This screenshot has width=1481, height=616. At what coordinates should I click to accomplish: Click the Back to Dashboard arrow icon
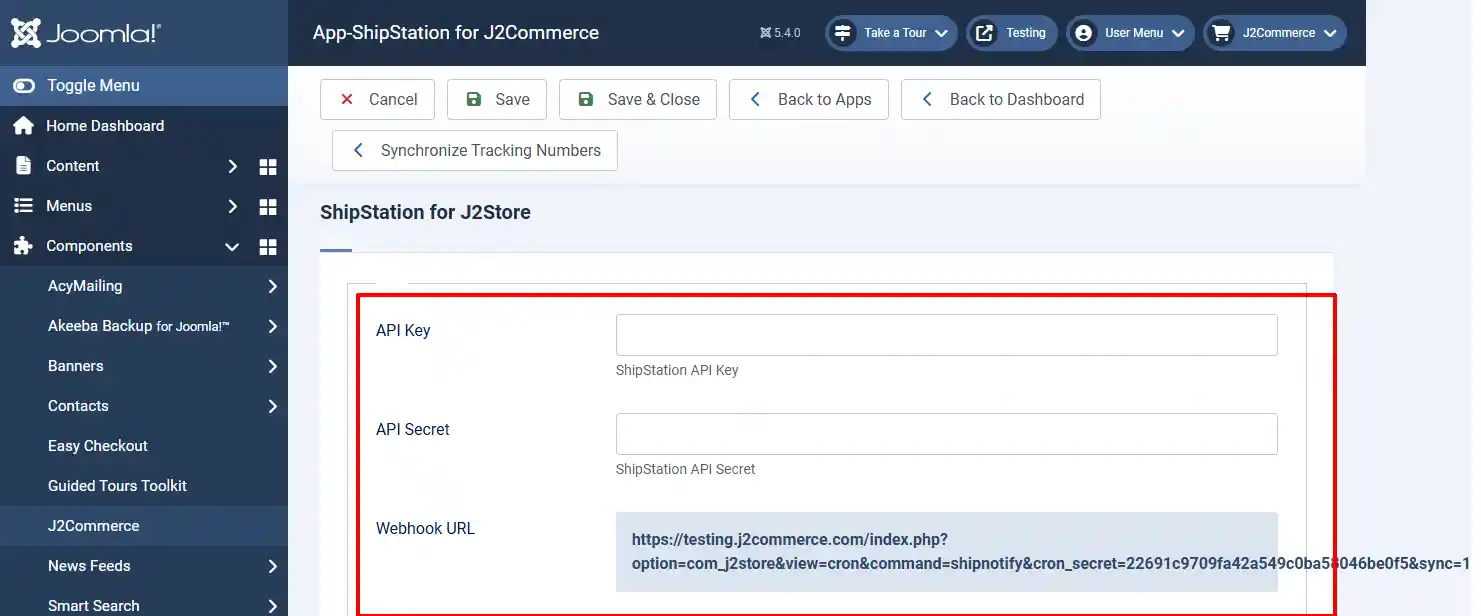(928, 99)
